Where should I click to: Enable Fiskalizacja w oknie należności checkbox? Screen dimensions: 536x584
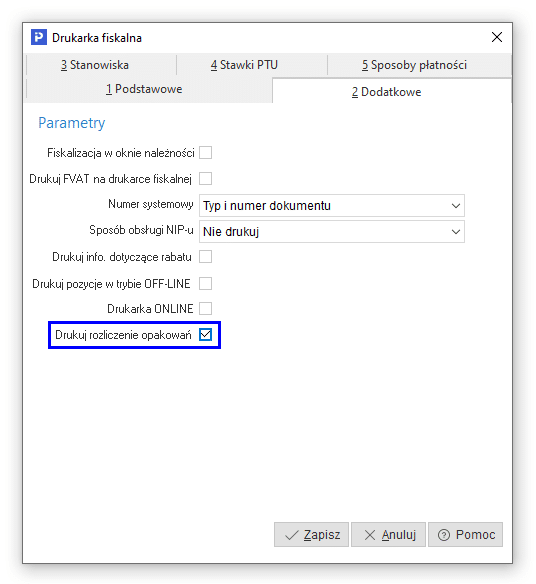206,153
